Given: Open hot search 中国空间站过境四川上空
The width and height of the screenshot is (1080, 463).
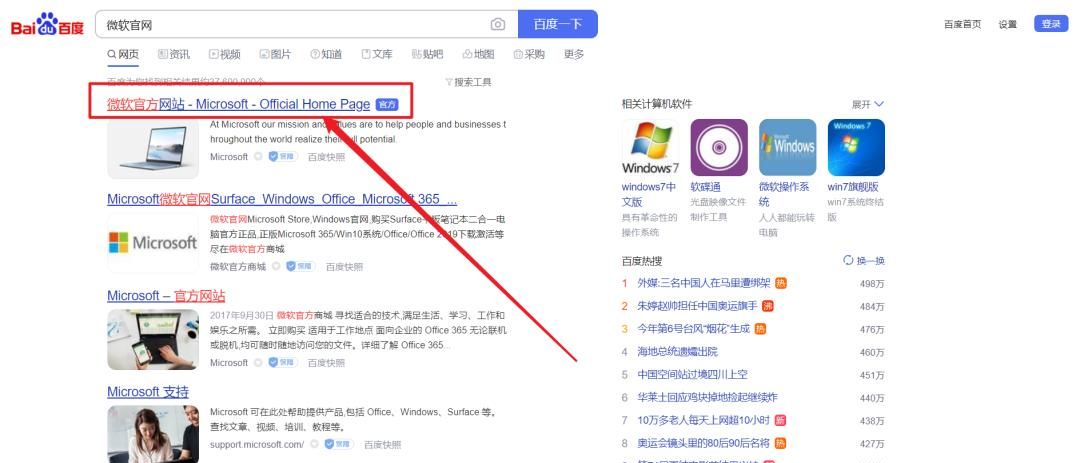Looking at the screenshot, I should click(692, 375).
